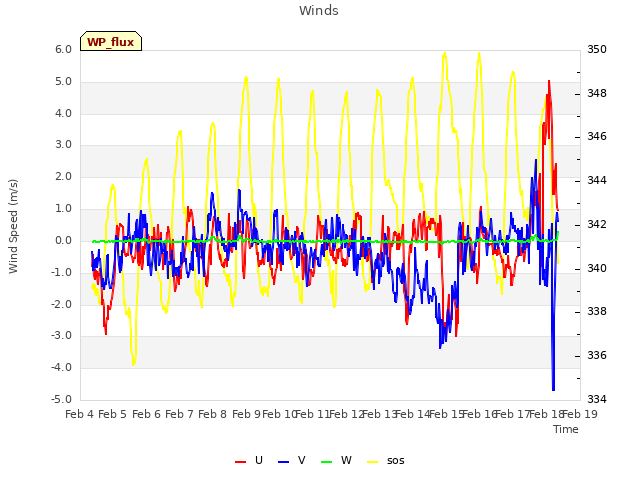
Task: Click the 3.0 left axis value
Action: [x=63, y=144]
